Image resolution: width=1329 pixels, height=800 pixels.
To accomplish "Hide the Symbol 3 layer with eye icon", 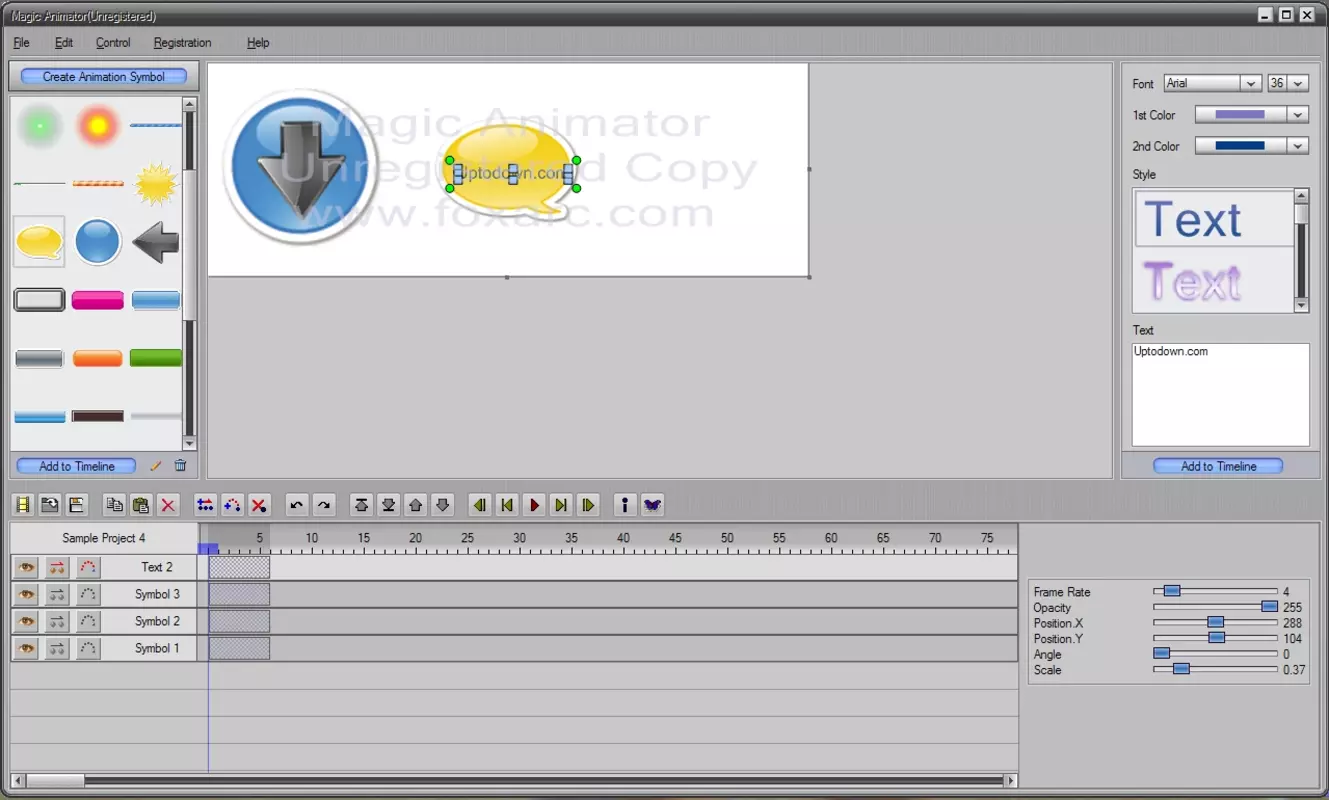I will pyautogui.click(x=26, y=594).
